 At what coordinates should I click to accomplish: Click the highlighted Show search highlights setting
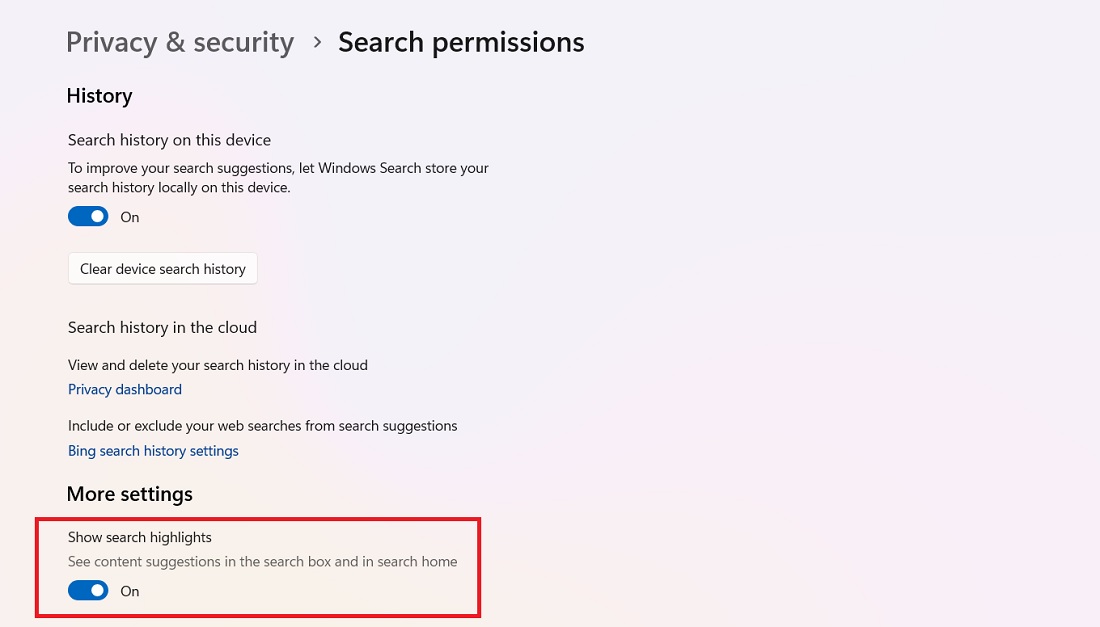(258, 565)
